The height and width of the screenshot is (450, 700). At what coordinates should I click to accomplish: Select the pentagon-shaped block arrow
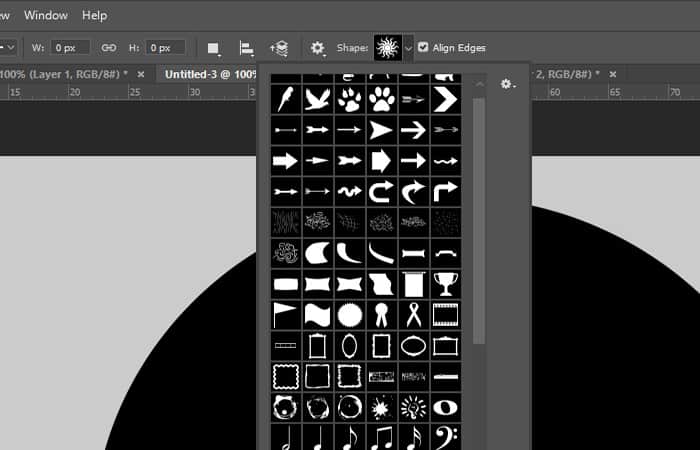pyautogui.click(x=381, y=161)
